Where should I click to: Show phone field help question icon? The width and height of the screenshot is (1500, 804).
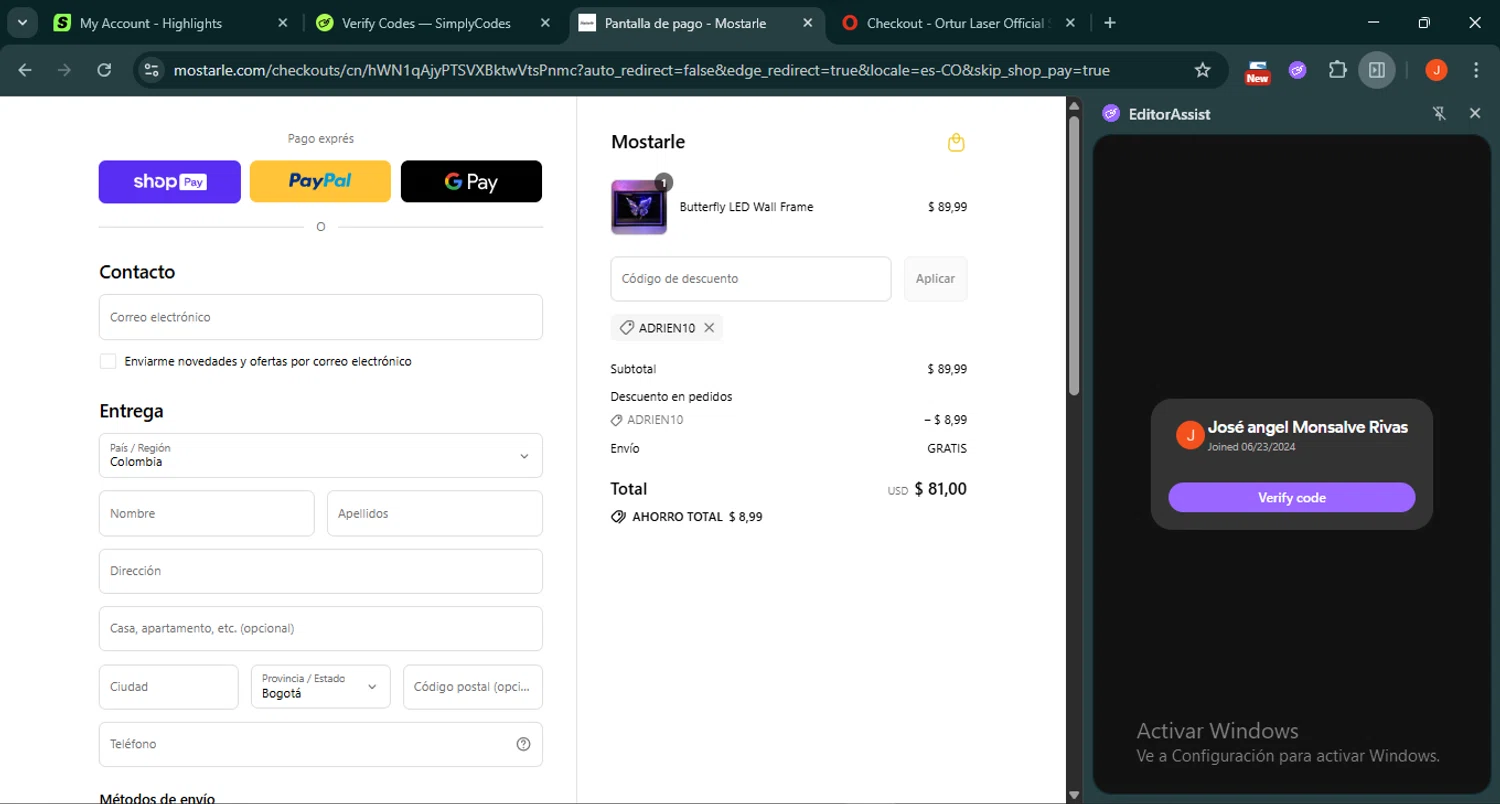point(523,744)
